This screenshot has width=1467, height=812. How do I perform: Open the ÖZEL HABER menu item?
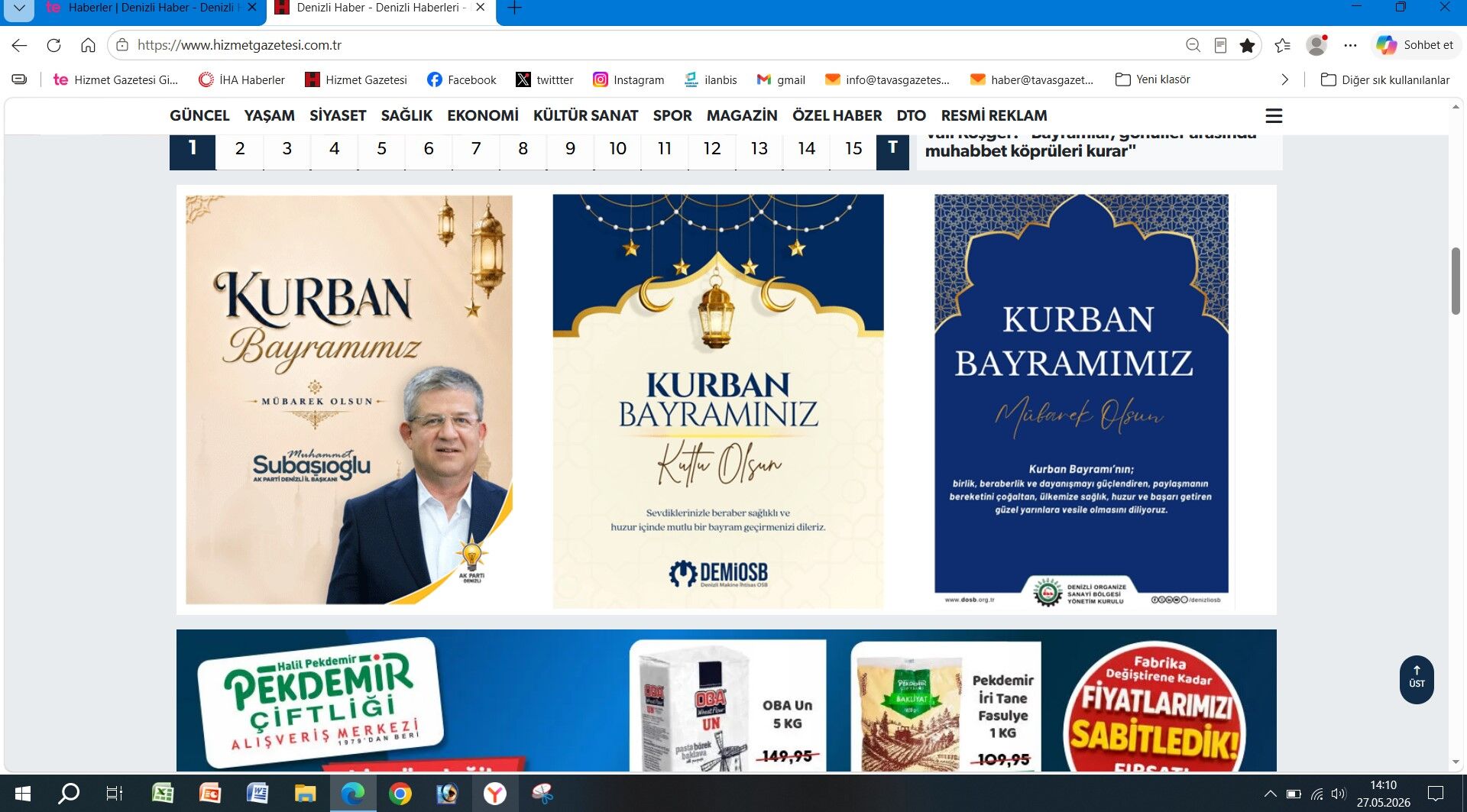837,115
